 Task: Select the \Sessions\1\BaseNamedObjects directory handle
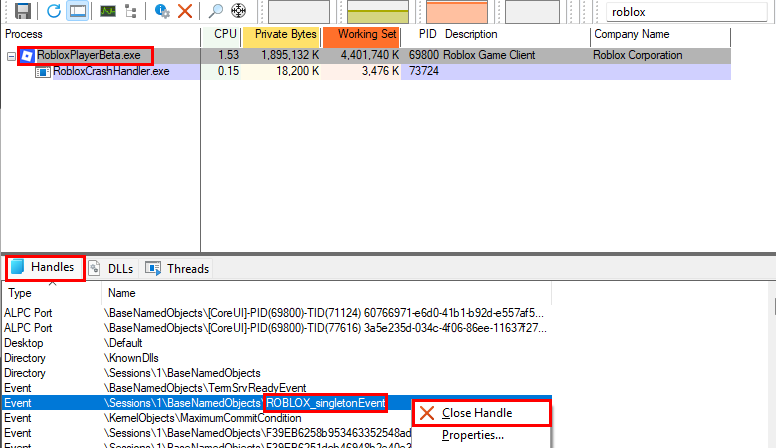[x=277, y=373]
